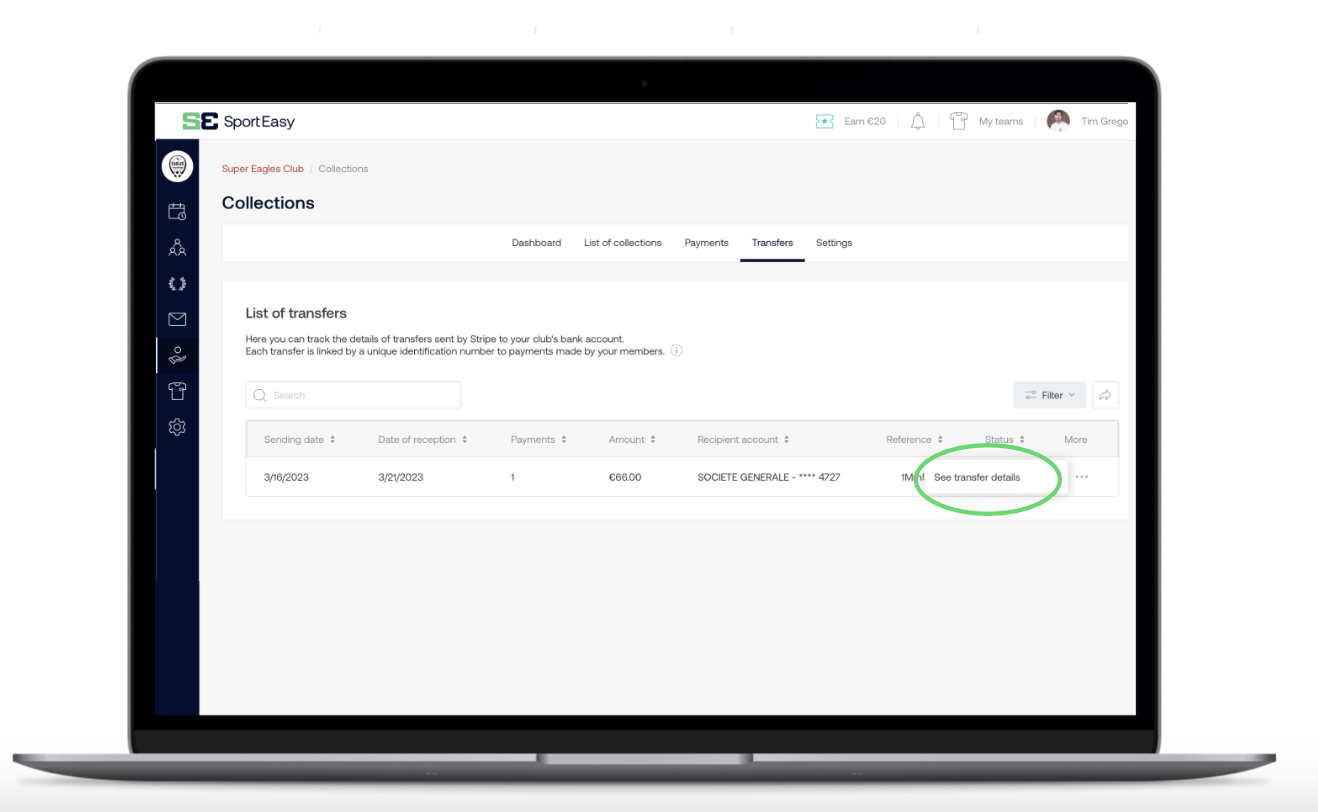Viewport: 1318px width, 812px height.
Task: Open the calendar sidebar icon
Action: tap(177, 211)
